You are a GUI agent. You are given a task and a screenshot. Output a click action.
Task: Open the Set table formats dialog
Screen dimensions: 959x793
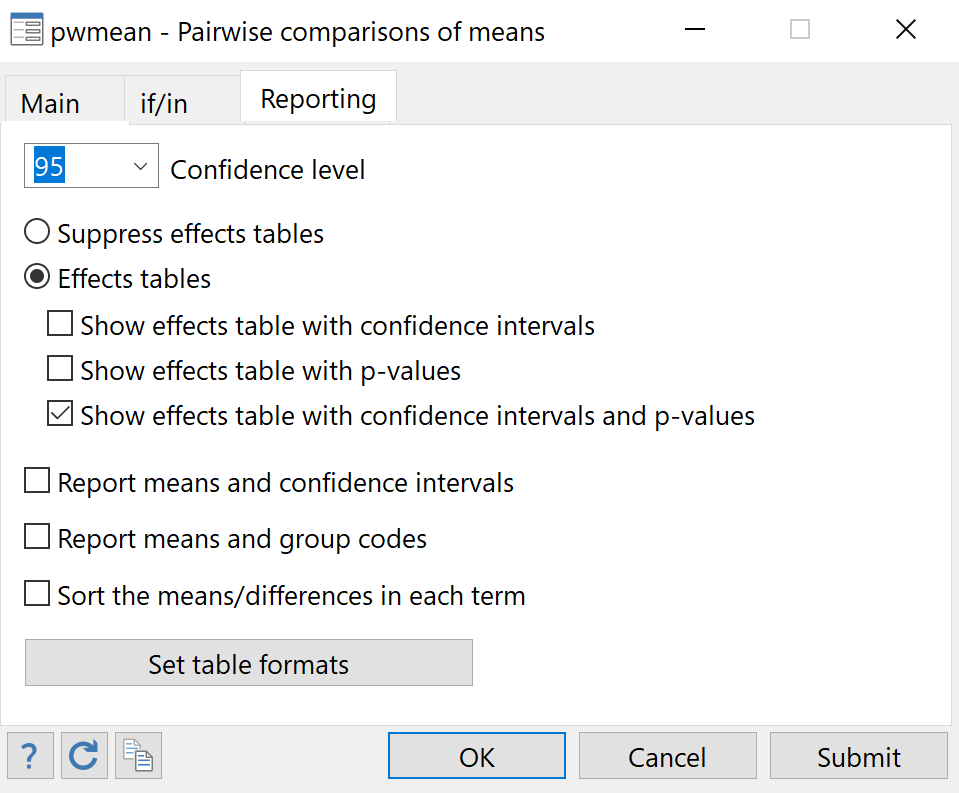[248, 663]
